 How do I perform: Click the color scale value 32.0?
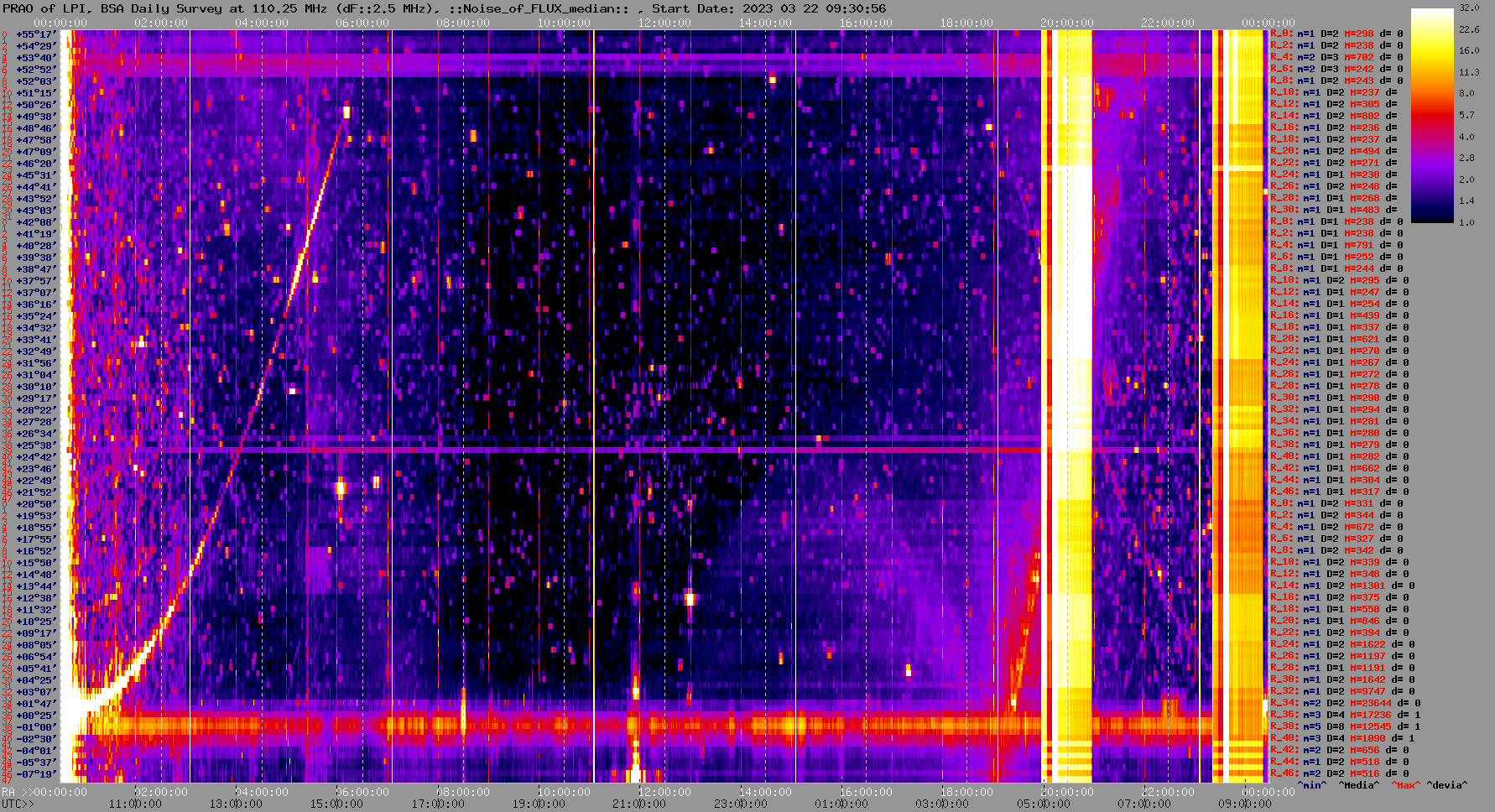[1469, 8]
